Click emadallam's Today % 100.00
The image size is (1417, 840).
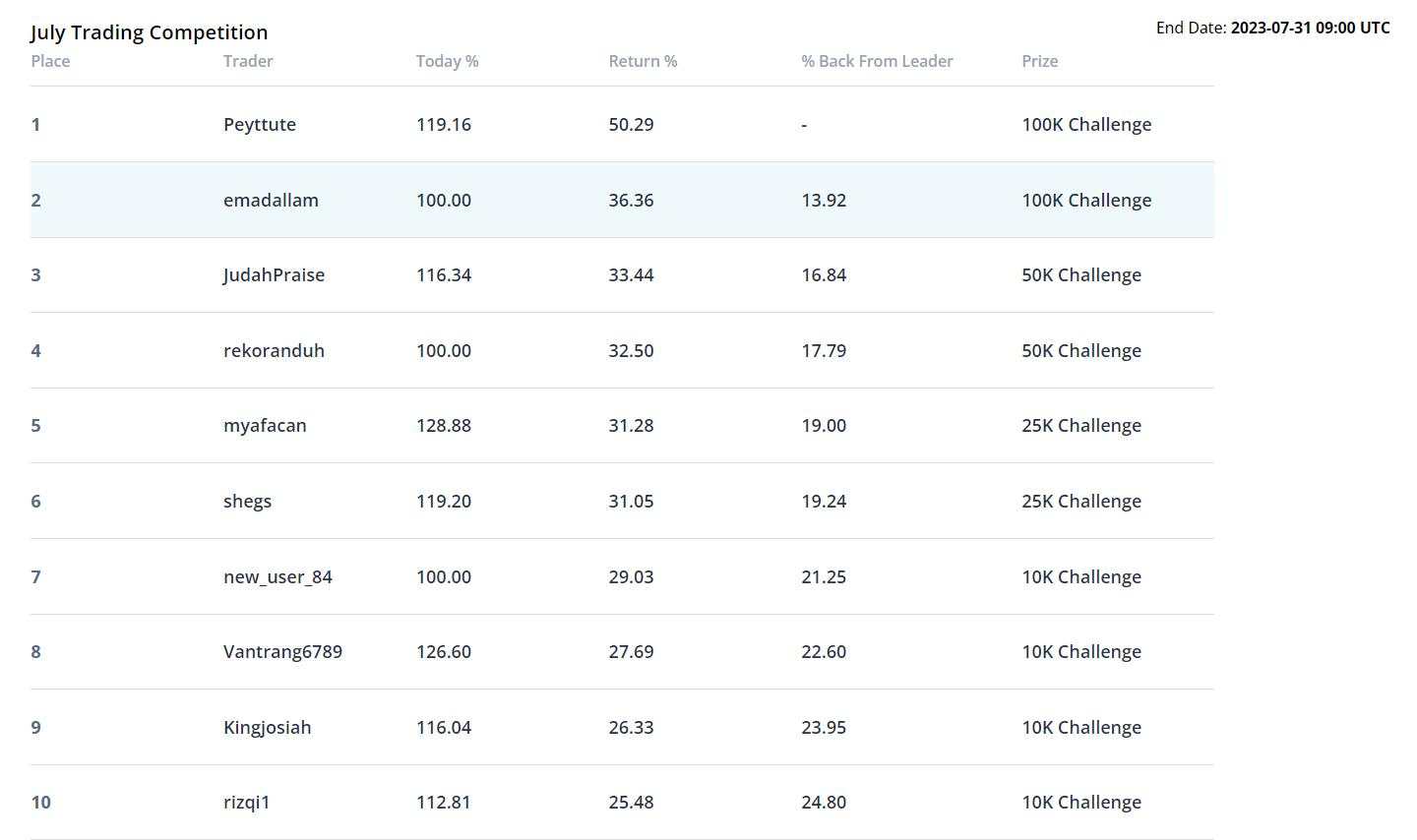point(444,200)
